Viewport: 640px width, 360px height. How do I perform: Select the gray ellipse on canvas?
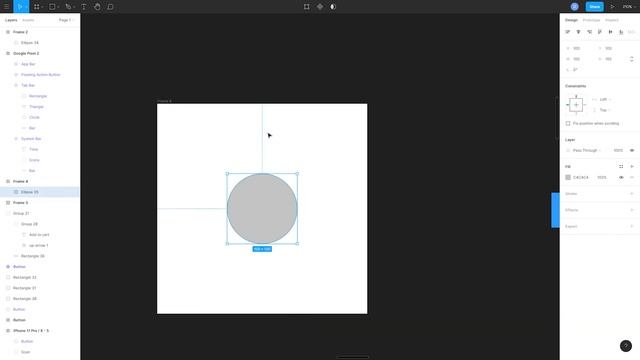pyautogui.click(x=262, y=209)
